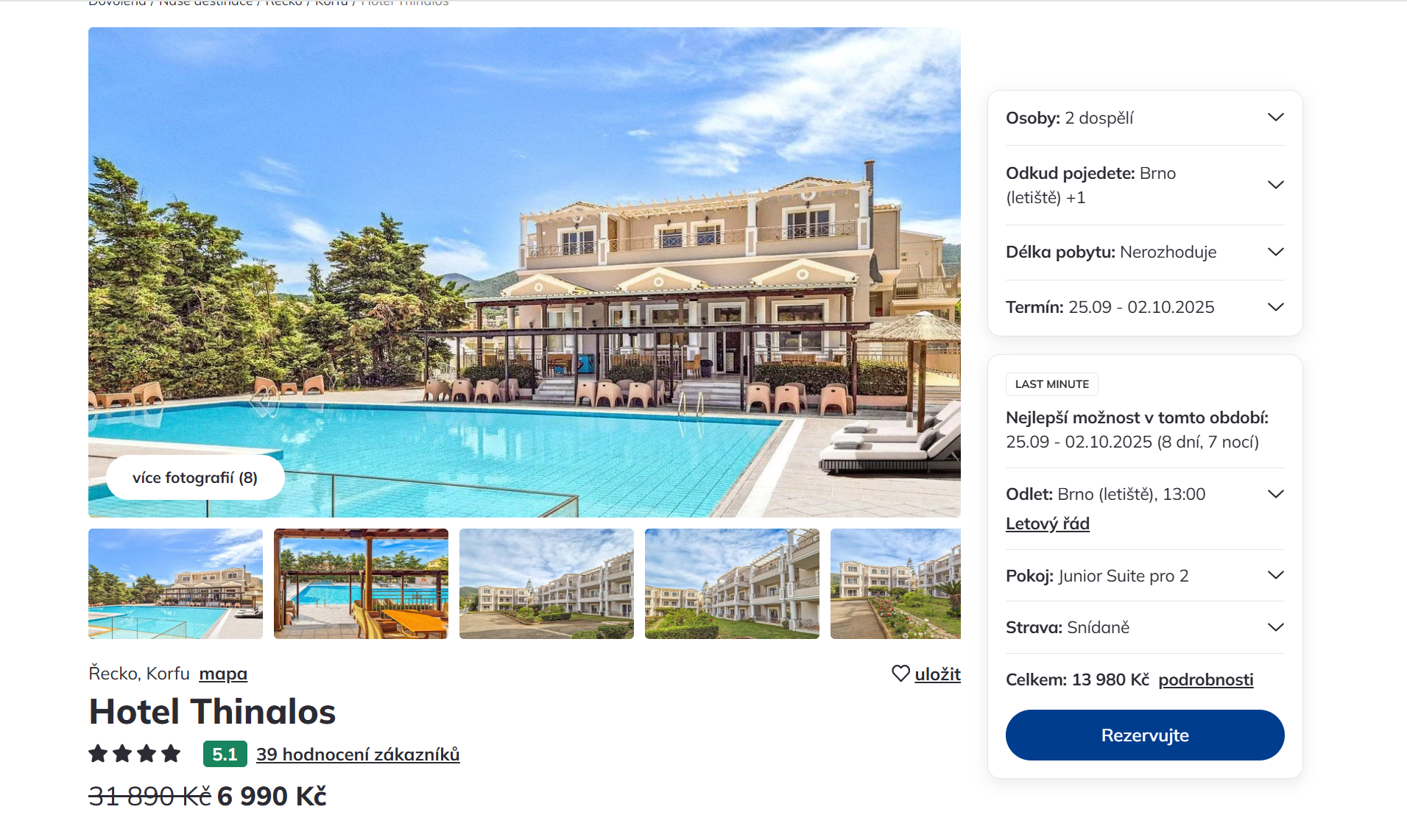The image size is (1407, 840).
Task: Click the Rezervujte button
Action: 1145,735
